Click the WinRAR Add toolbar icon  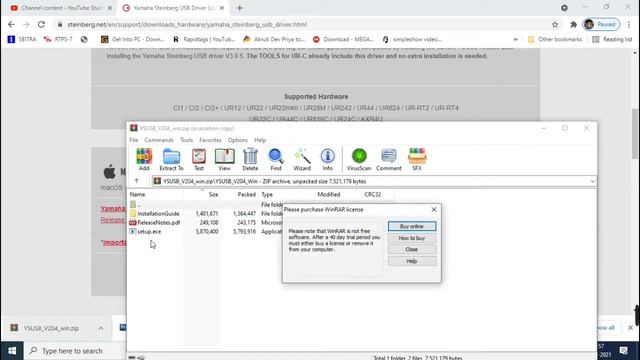(144, 159)
